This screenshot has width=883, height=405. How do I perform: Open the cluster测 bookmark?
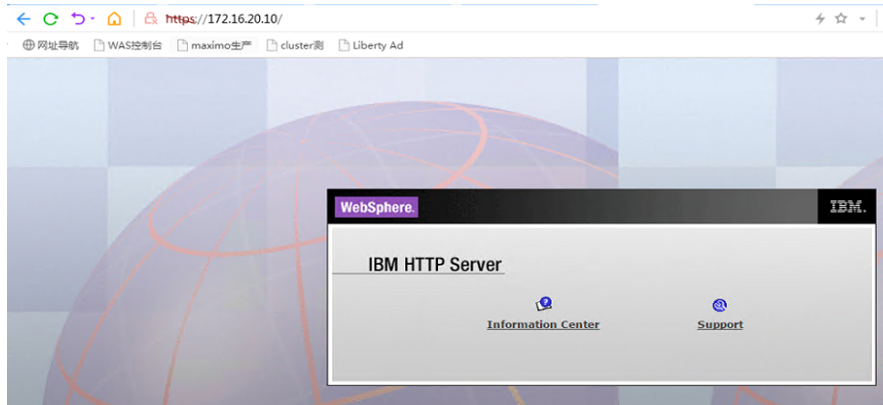pos(295,46)
